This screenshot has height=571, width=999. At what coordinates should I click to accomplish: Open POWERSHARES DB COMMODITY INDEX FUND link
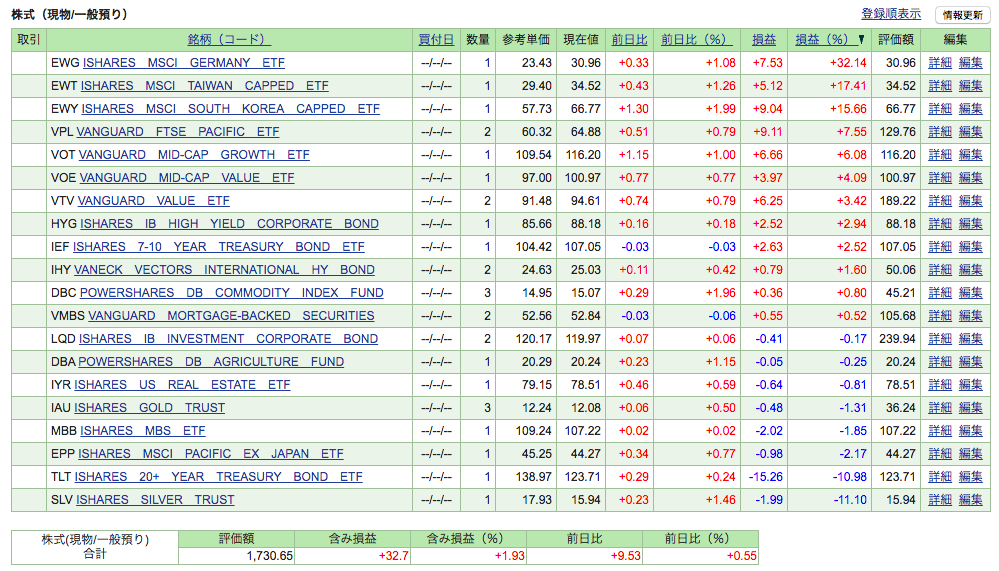tap(231, 293)
